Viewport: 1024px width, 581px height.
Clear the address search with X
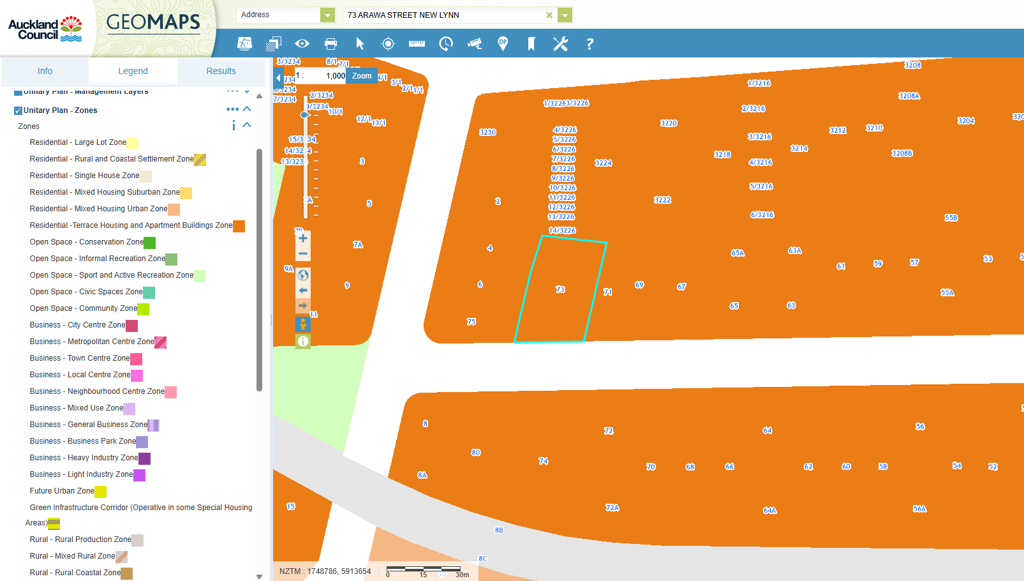[x=549, y=15]
